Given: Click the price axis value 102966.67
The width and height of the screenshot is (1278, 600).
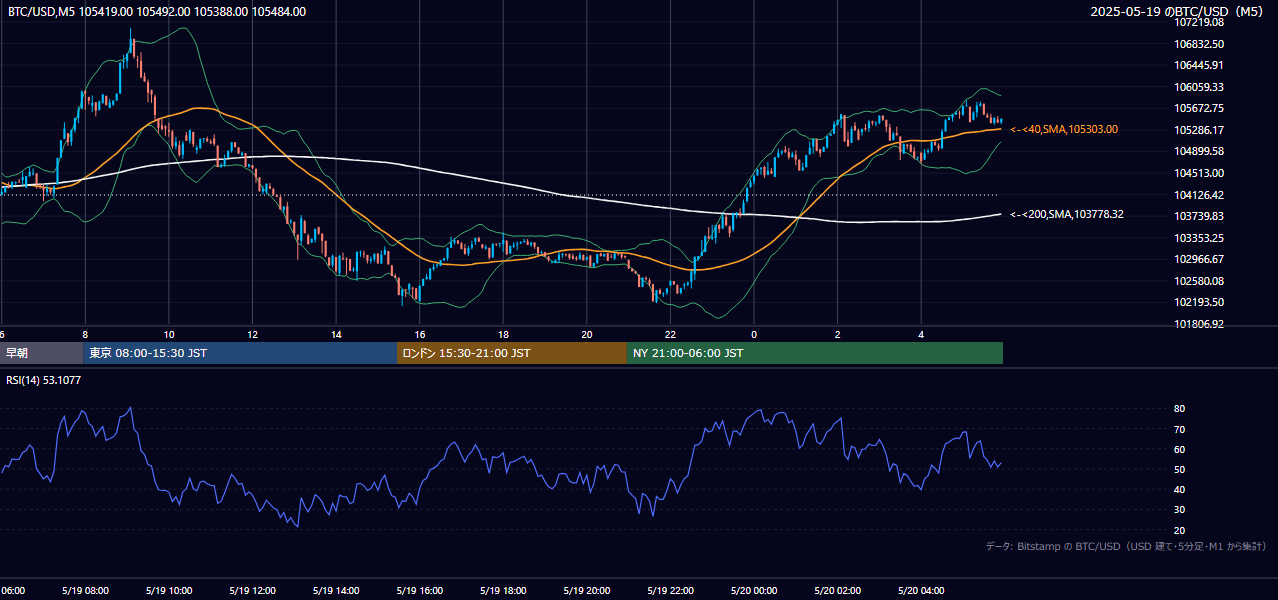Looking at the screenshot, I should pos(1199,259).
